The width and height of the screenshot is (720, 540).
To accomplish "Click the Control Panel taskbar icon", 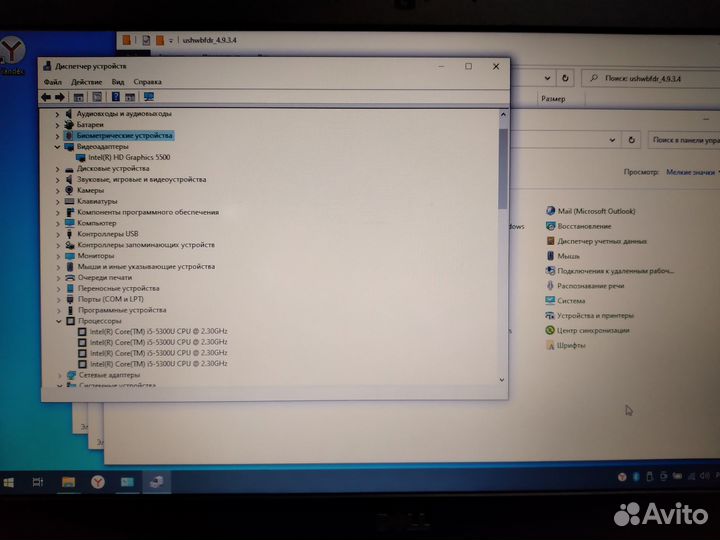I will pos(127,482).
